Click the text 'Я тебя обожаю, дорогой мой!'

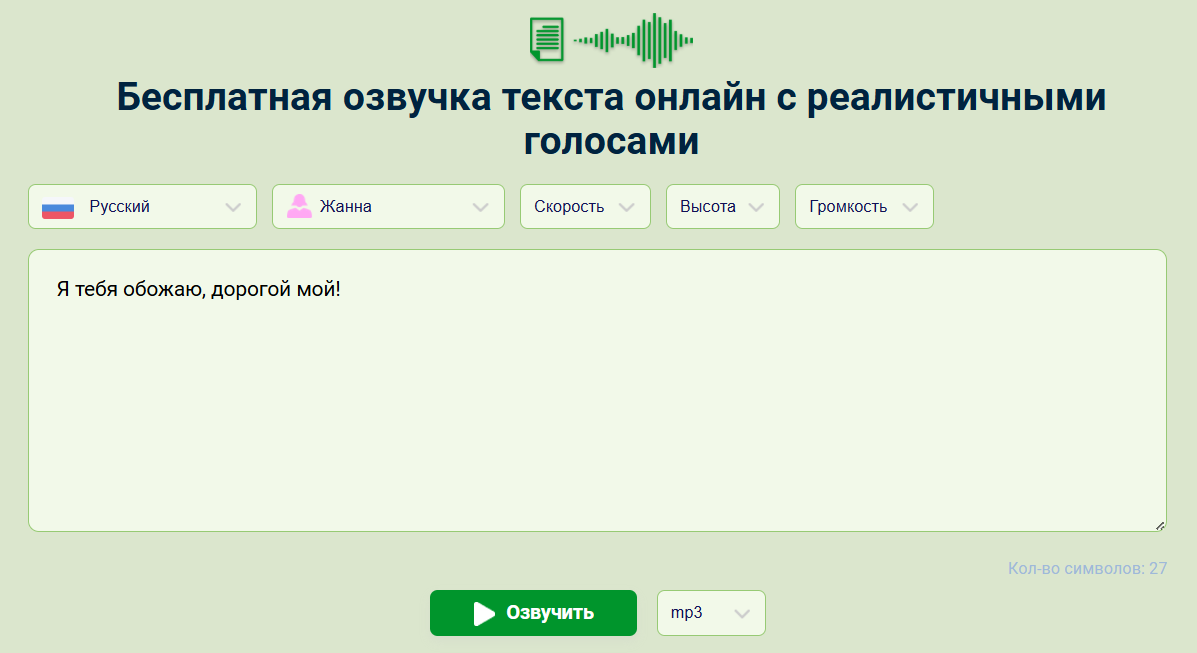pyautogui.click(x=199, y=290)
